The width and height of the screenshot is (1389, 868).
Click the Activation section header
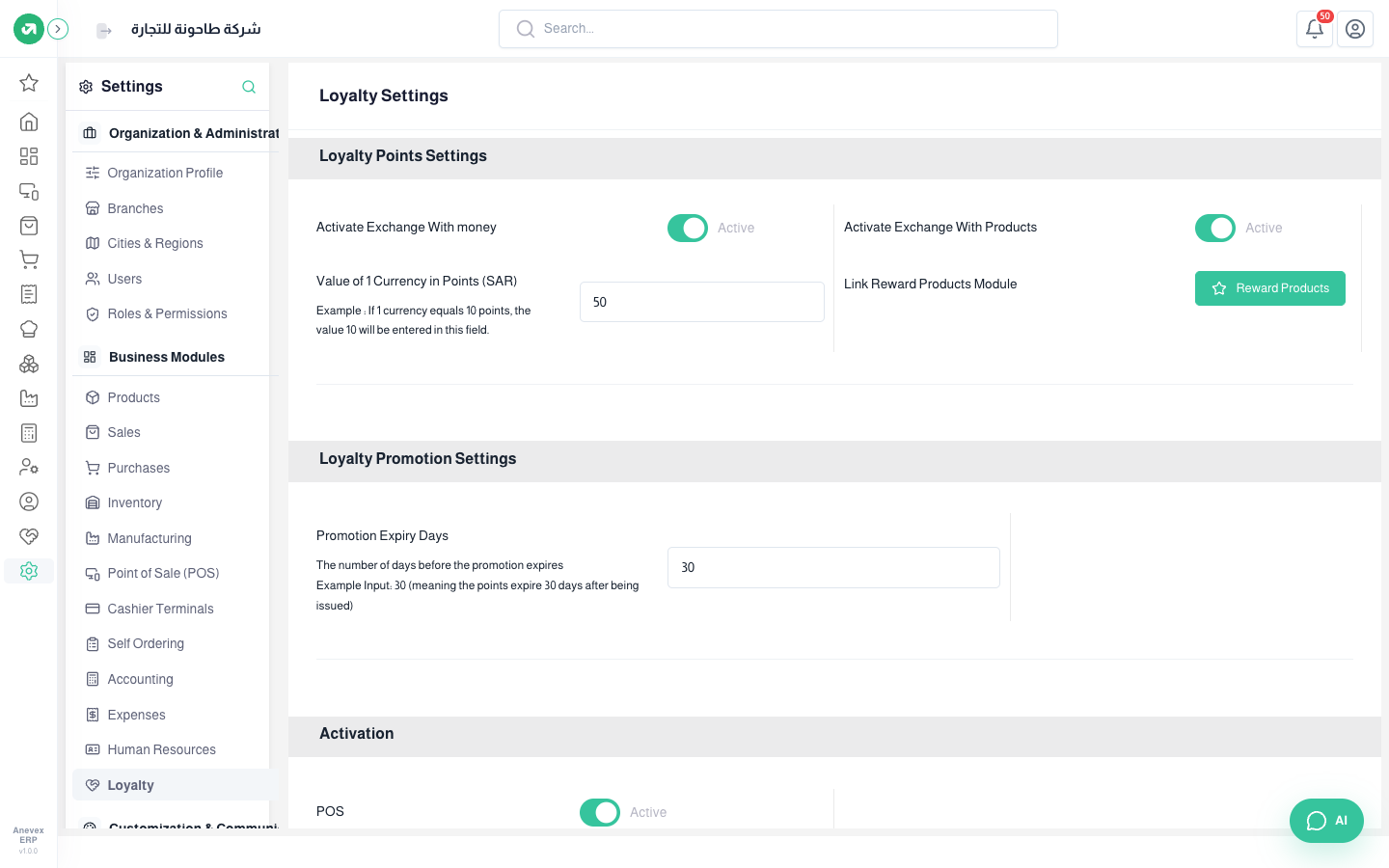[357, 734]
